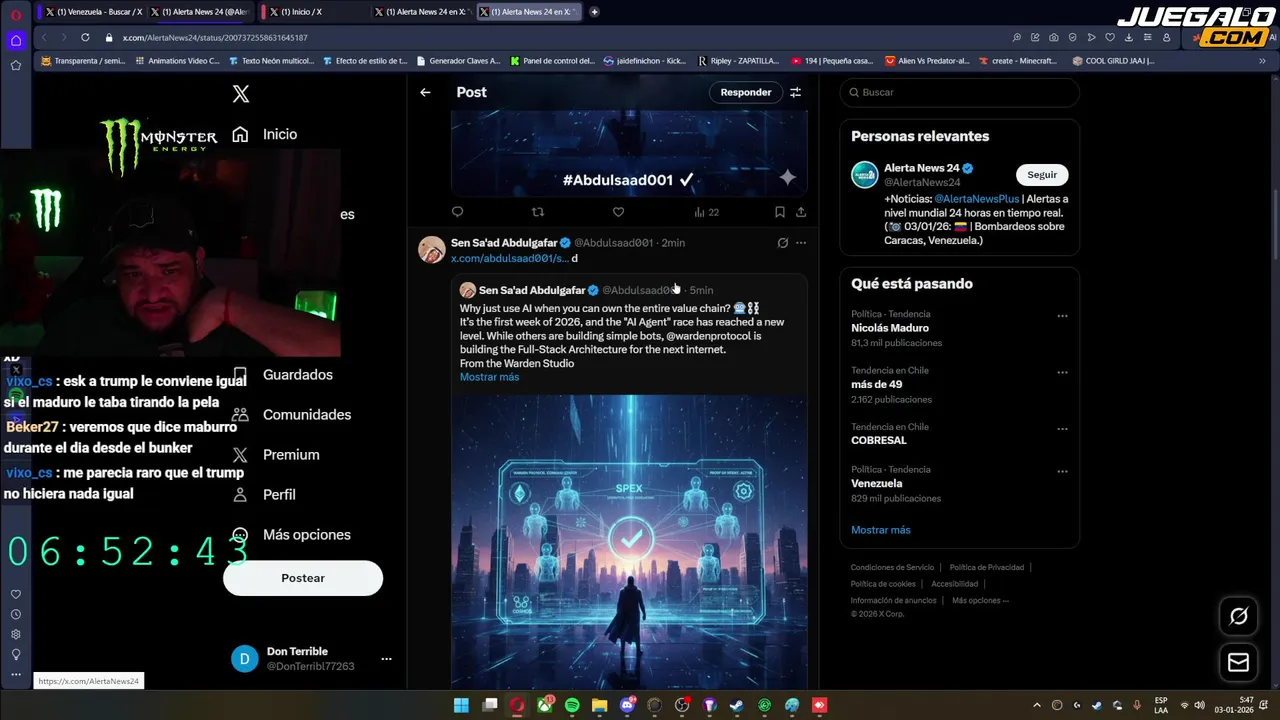Open Perfil in the sidebar

coord(264,494)
